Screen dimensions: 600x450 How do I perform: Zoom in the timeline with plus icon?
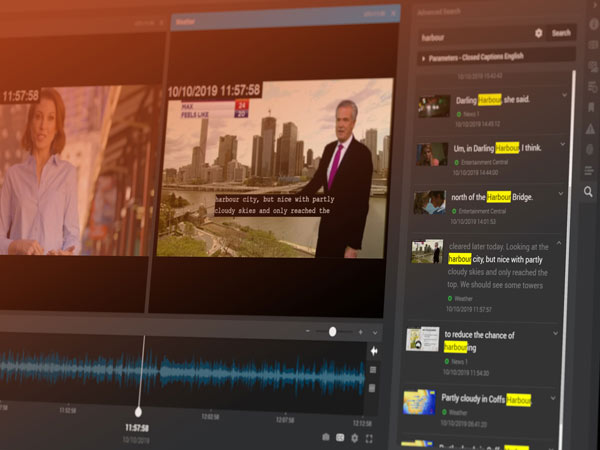360,332
